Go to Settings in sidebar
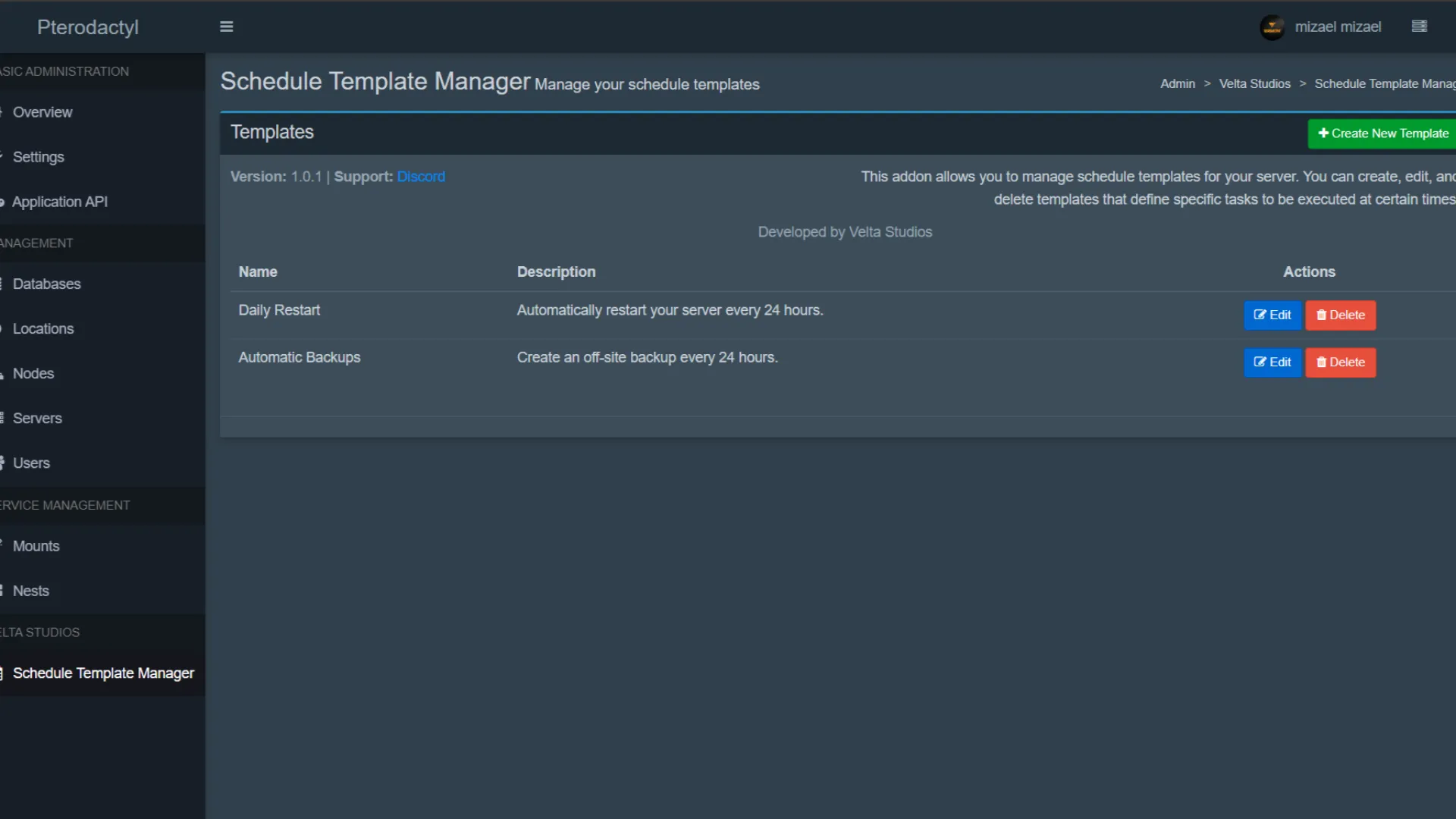This screenshot has height=819, width=1456. tap(38, 157)
